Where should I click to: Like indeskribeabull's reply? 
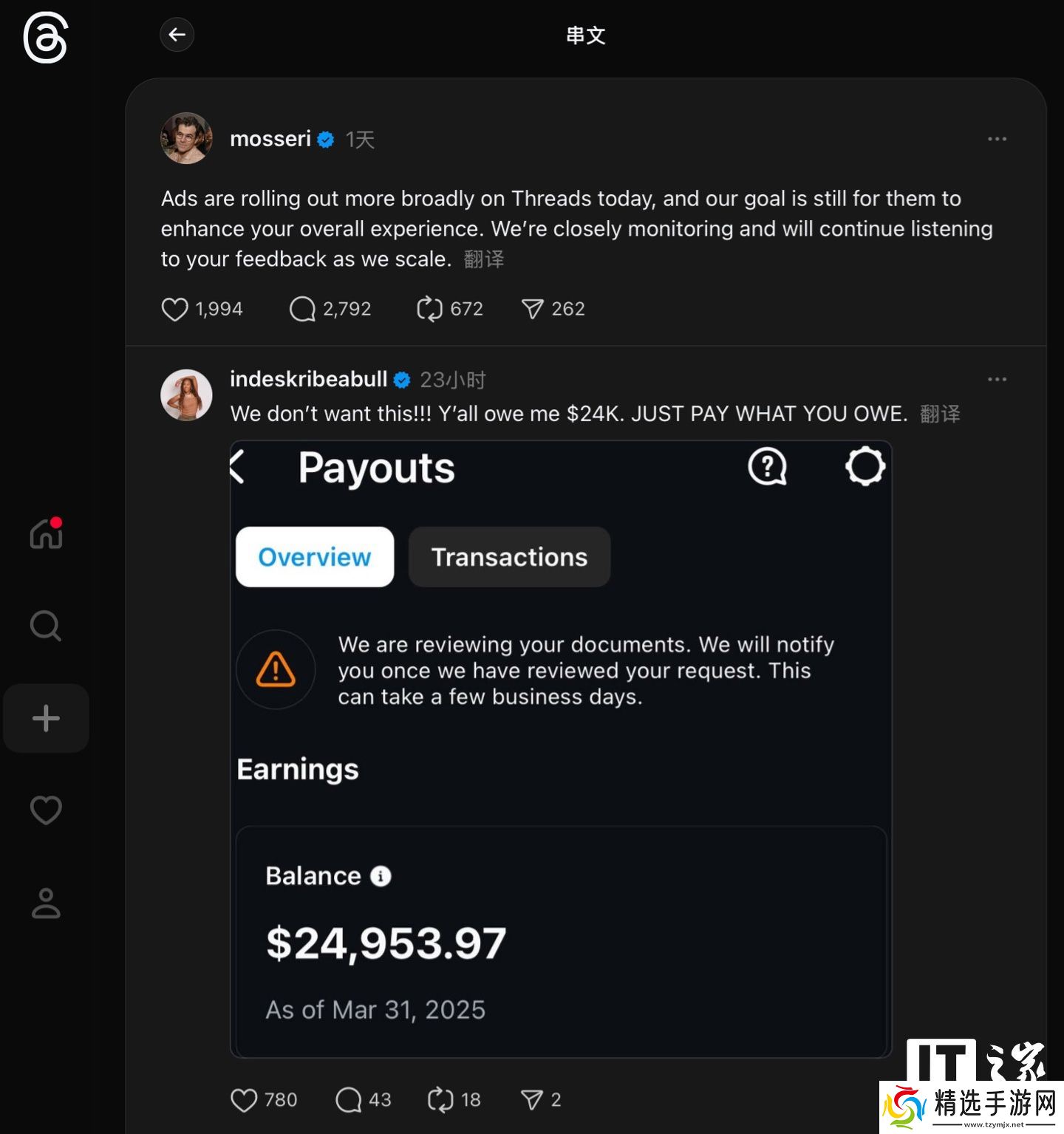coord(244,1100)
